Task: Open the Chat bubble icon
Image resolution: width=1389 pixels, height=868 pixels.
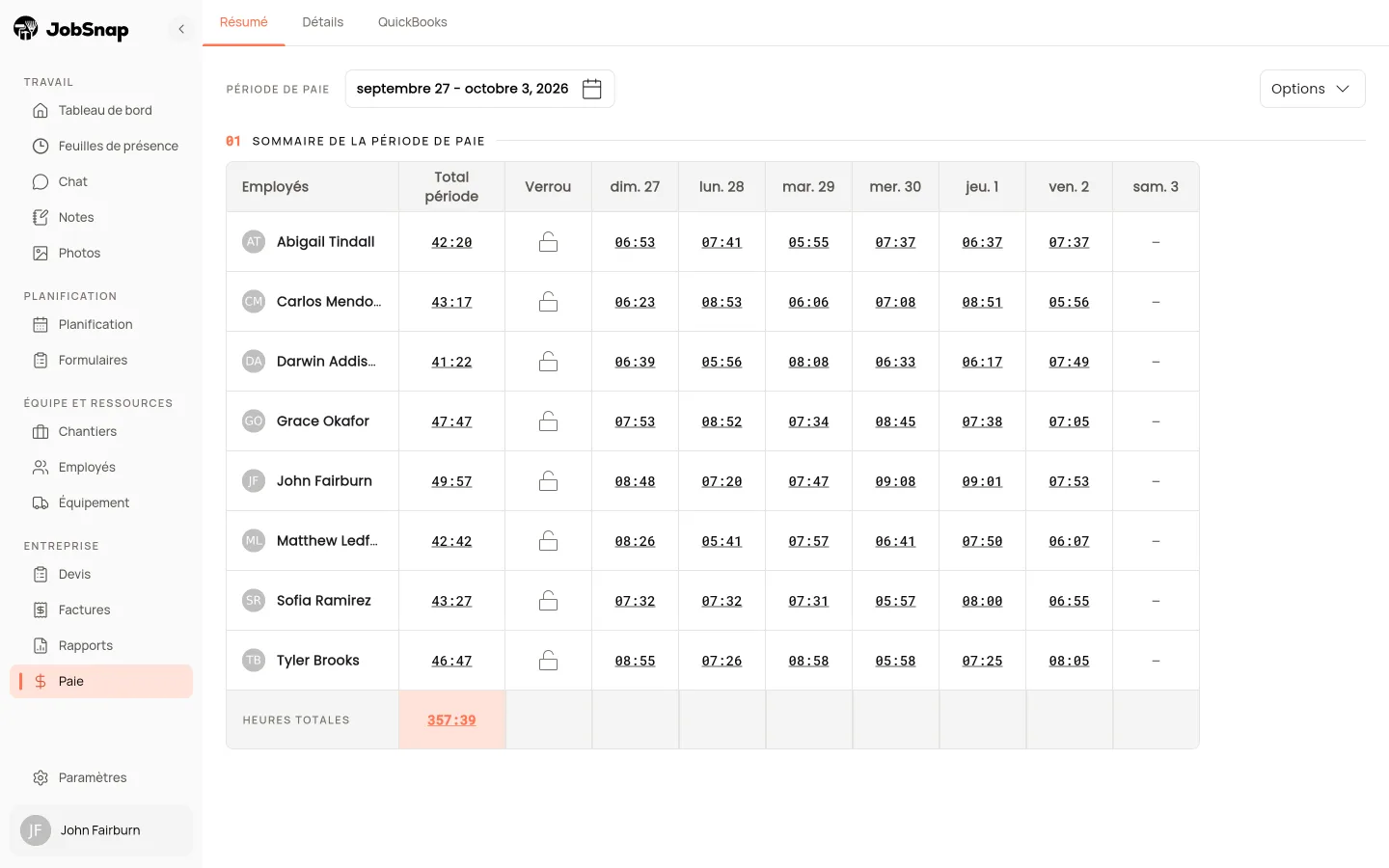Action: point(41,181)
